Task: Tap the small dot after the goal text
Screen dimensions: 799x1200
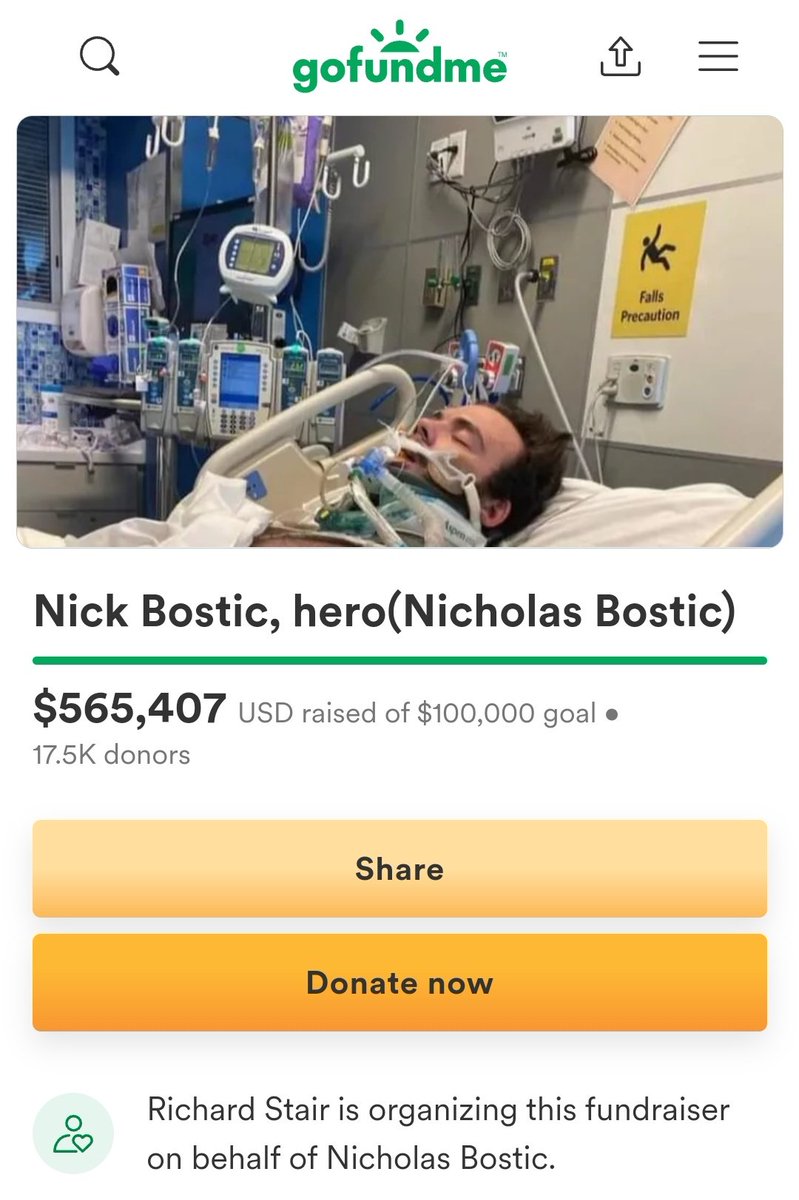Action: (612, 715)
